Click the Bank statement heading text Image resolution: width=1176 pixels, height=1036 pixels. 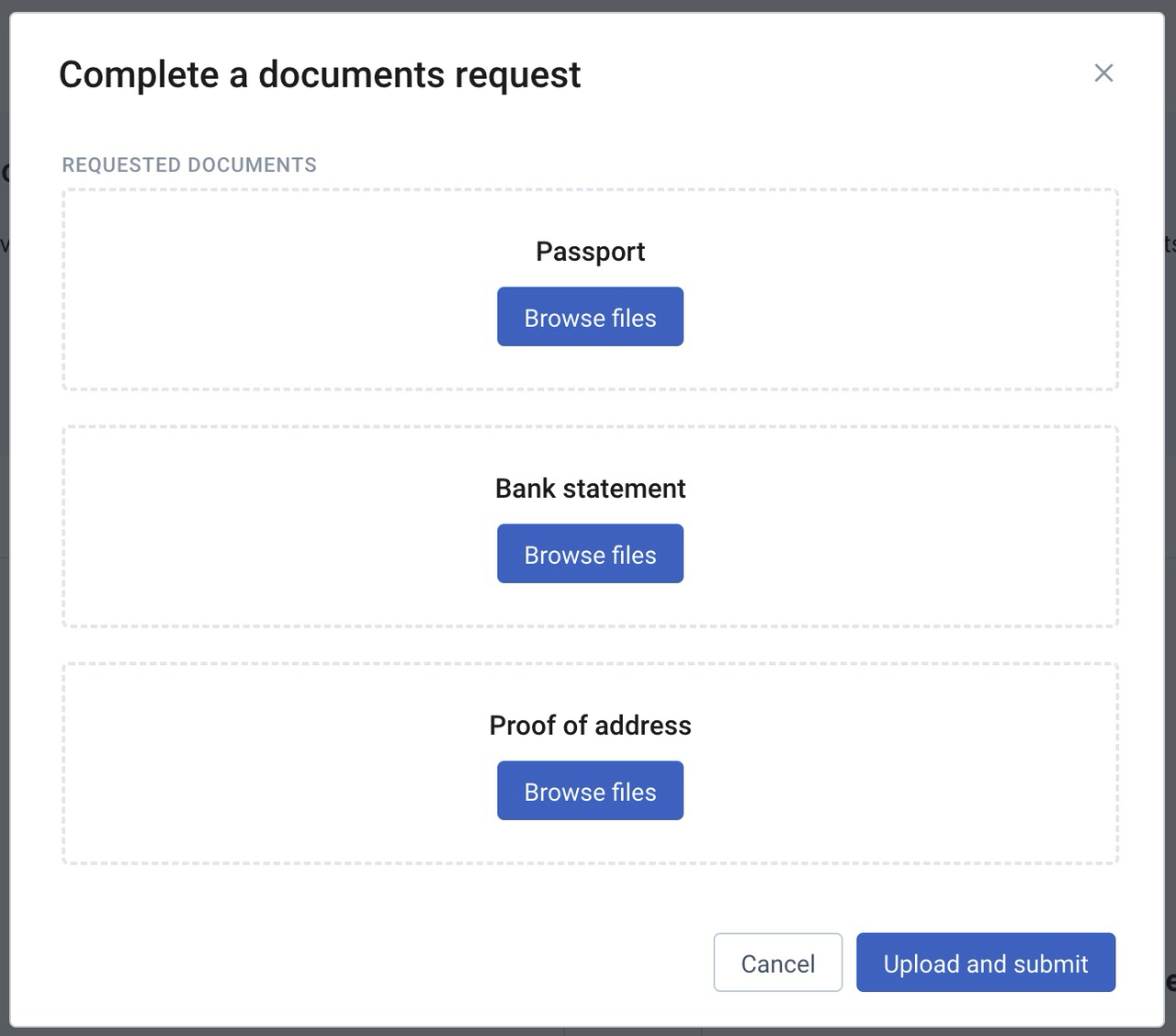point(590,489)
